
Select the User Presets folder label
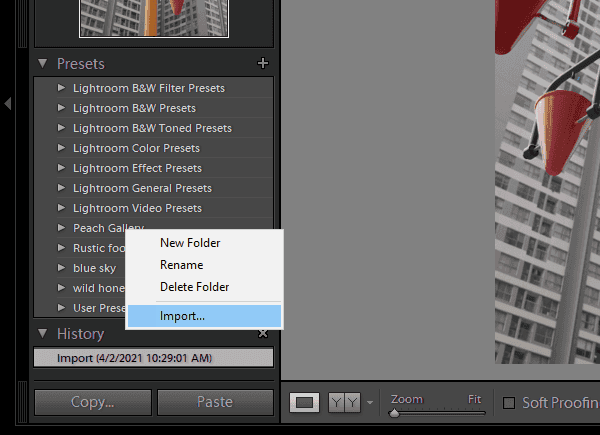[x=99, y=308]
